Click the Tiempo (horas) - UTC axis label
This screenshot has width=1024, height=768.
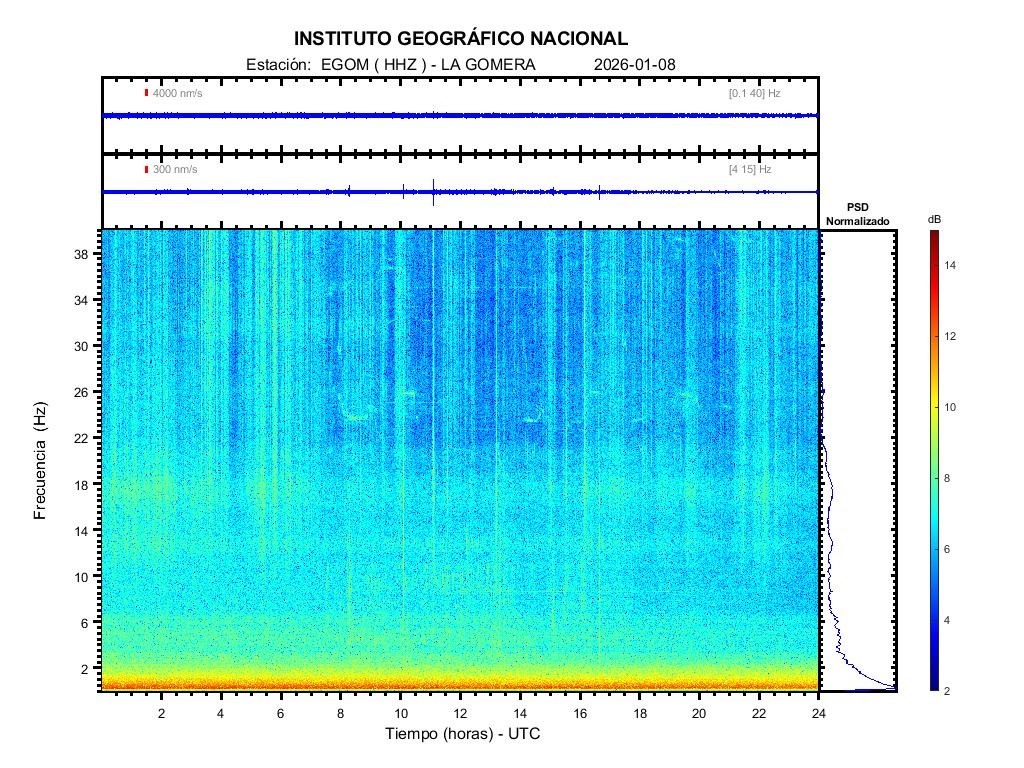pos(463,734)
